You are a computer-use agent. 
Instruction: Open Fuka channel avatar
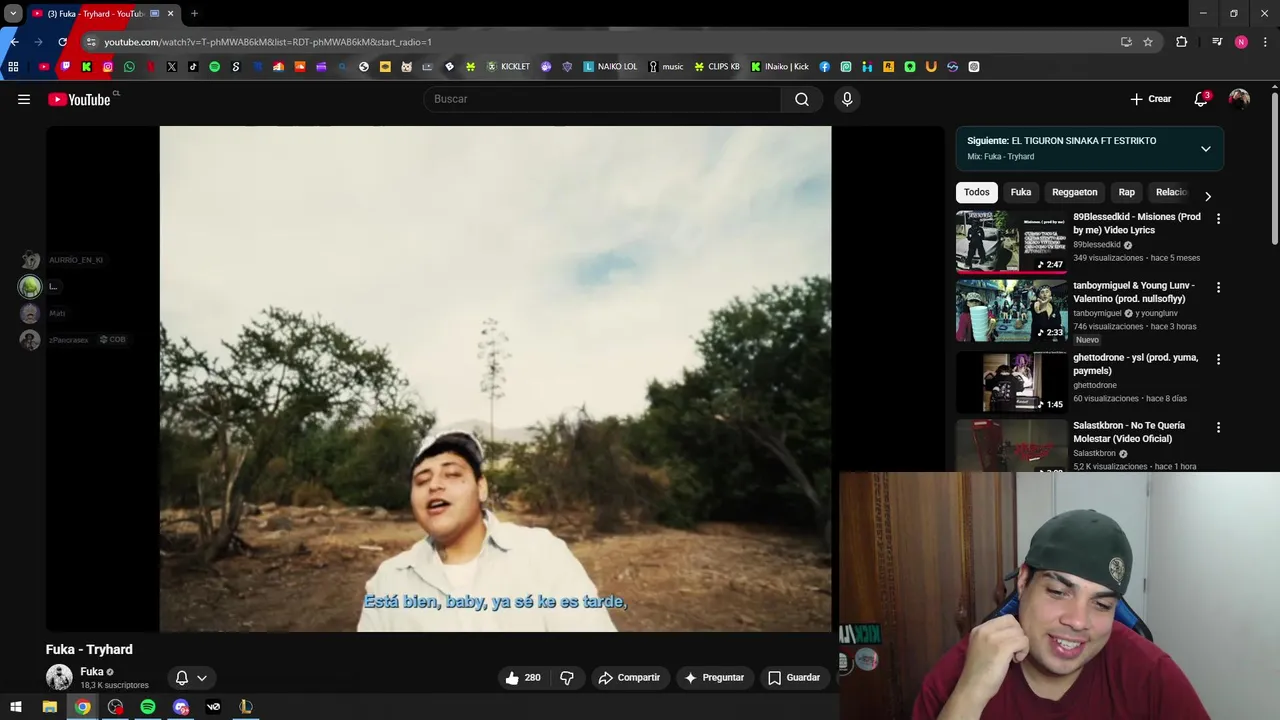click(x=59, y=677)
